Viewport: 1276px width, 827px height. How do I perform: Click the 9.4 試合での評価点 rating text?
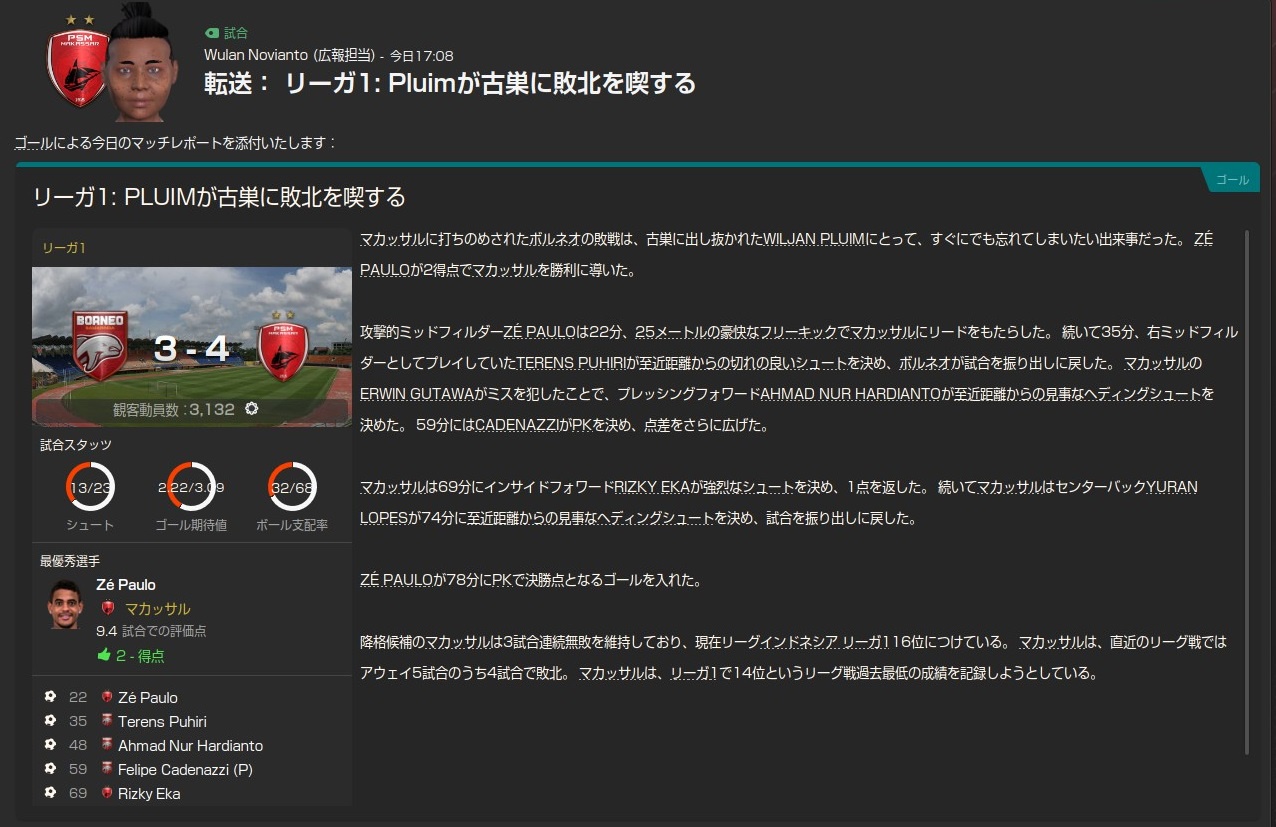(x=151, y=632)
